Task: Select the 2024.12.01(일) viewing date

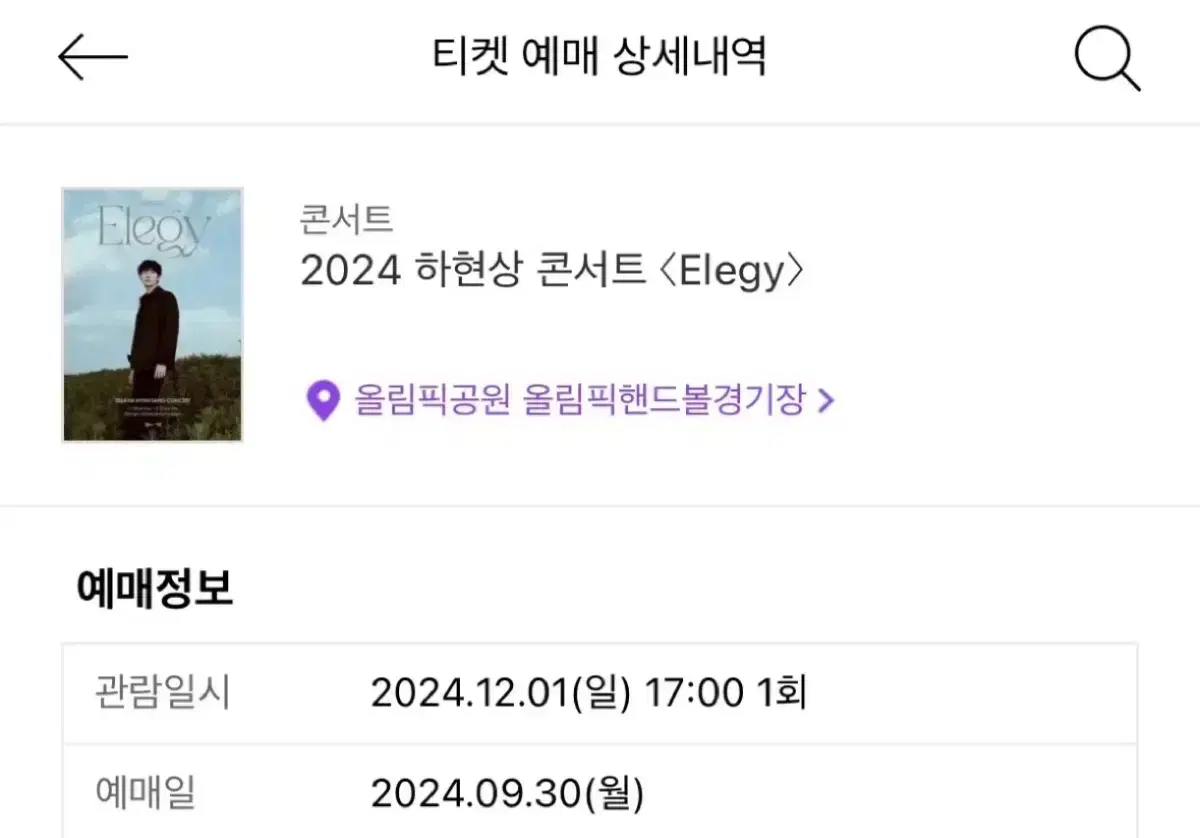Action: 501,692
